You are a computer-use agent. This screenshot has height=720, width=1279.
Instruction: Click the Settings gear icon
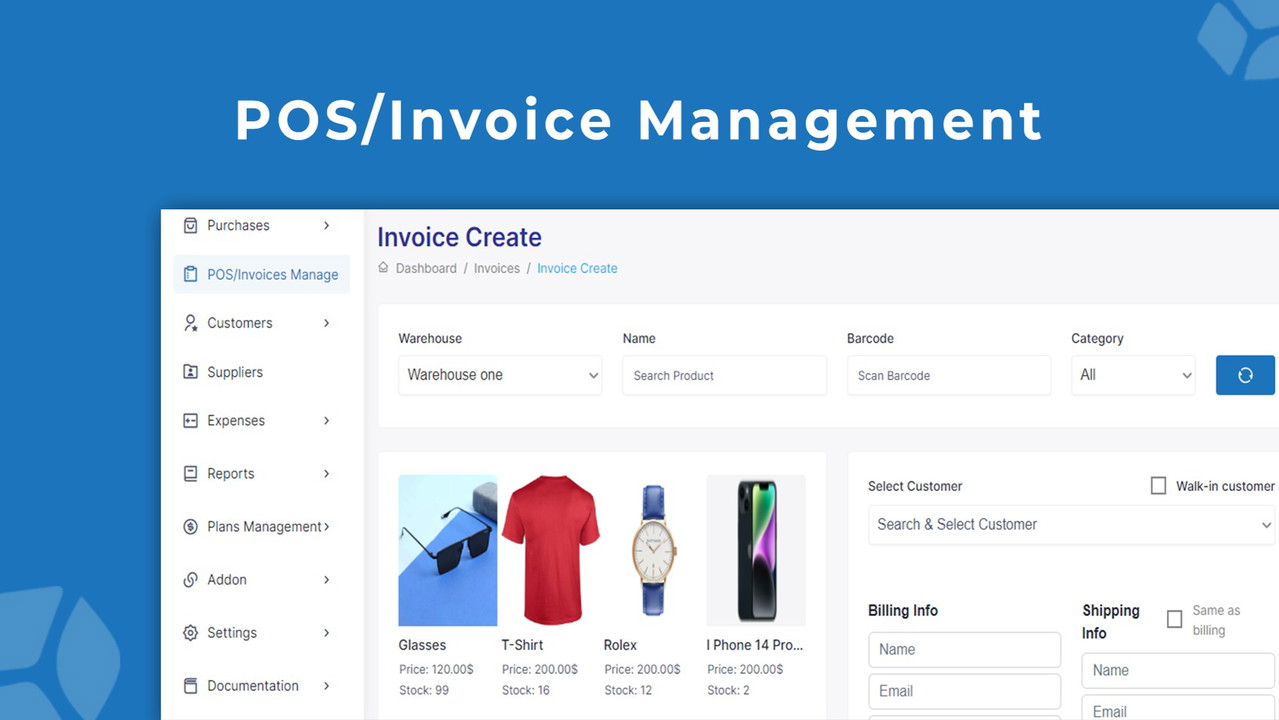pyautogui.click(x=190, y=633)
